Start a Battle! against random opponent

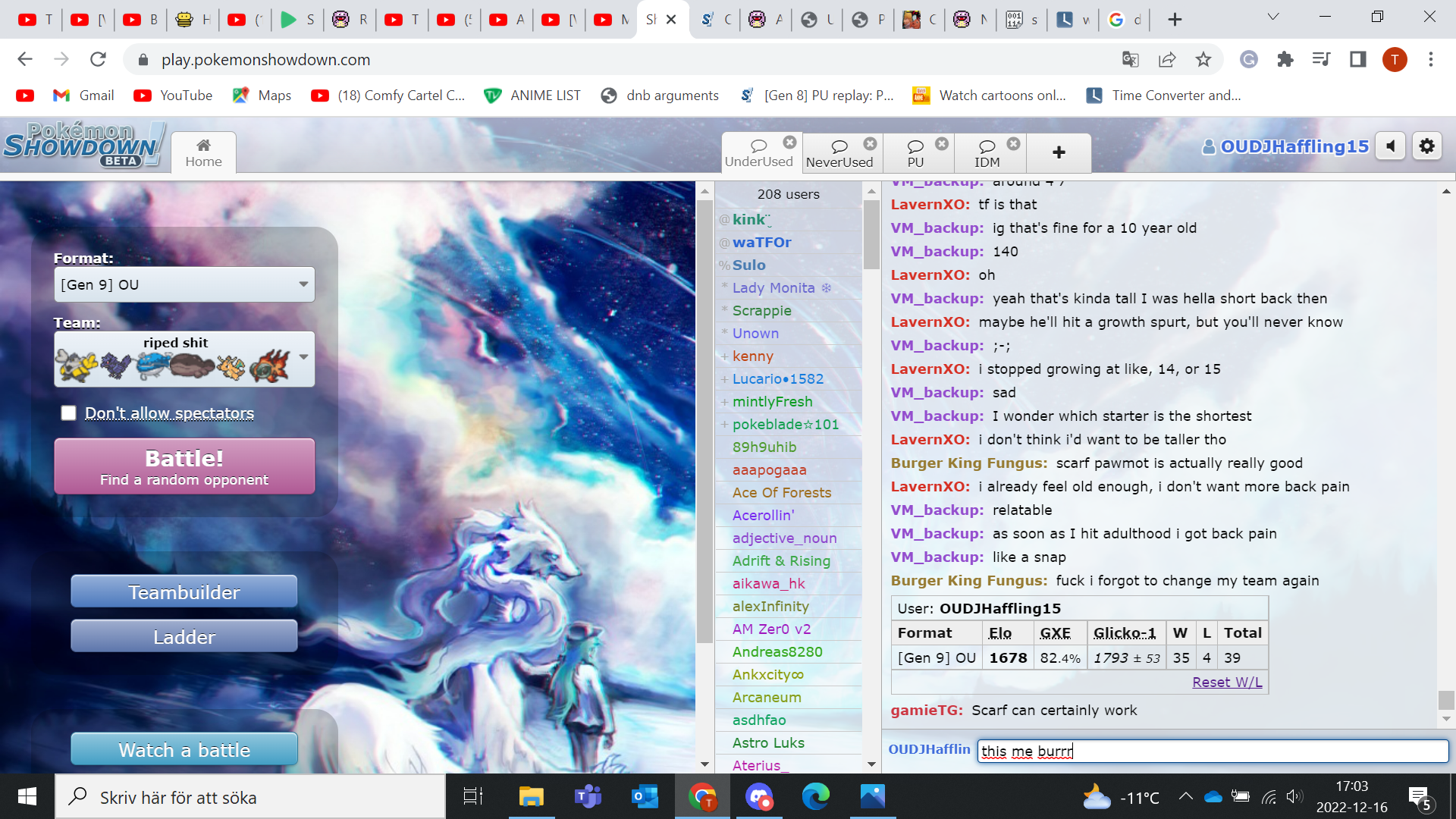pos(184,466)
